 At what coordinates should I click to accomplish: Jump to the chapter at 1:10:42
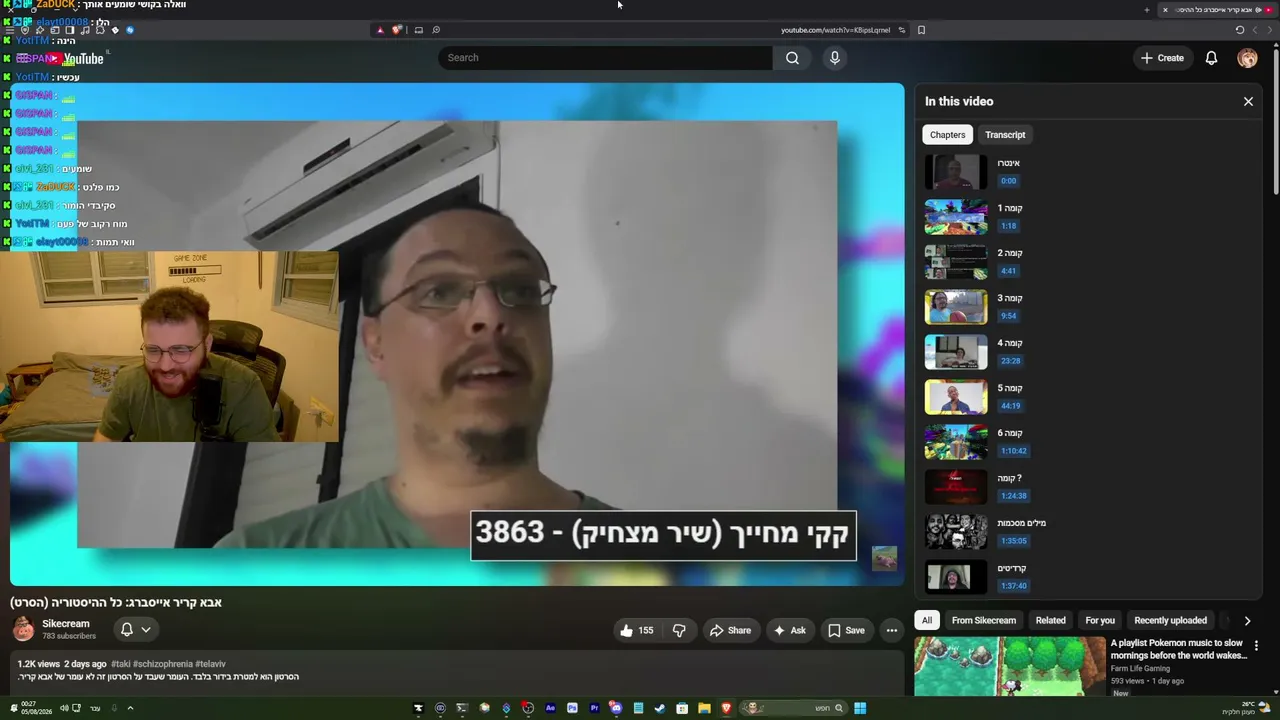pyautogui.click(x=1013, y=451)
